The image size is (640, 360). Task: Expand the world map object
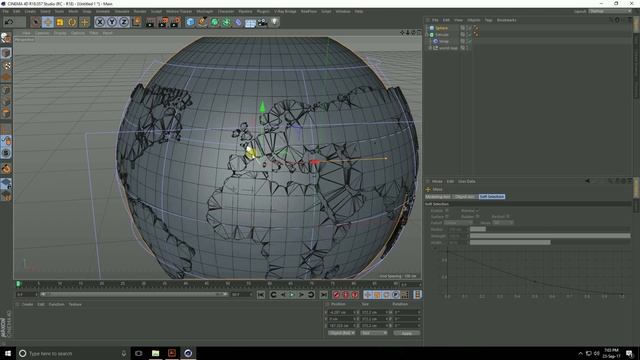click(x=429, y=48)
